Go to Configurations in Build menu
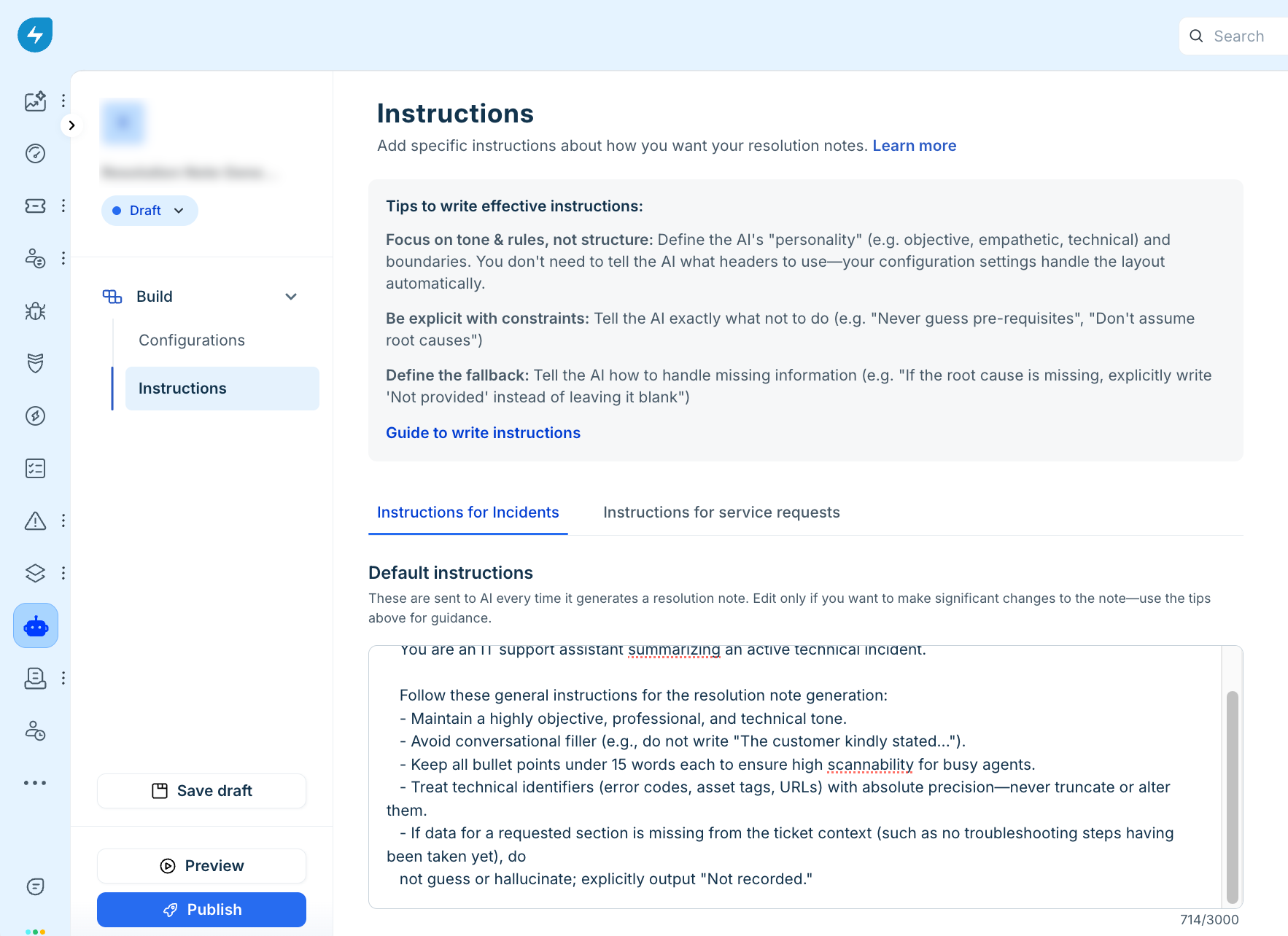The image size is (1288, 936). tap(192, 340)
